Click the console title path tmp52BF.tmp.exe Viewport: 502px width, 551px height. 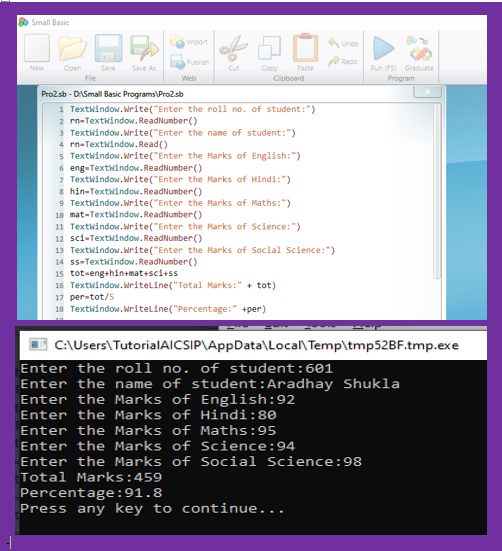[256, 345]
